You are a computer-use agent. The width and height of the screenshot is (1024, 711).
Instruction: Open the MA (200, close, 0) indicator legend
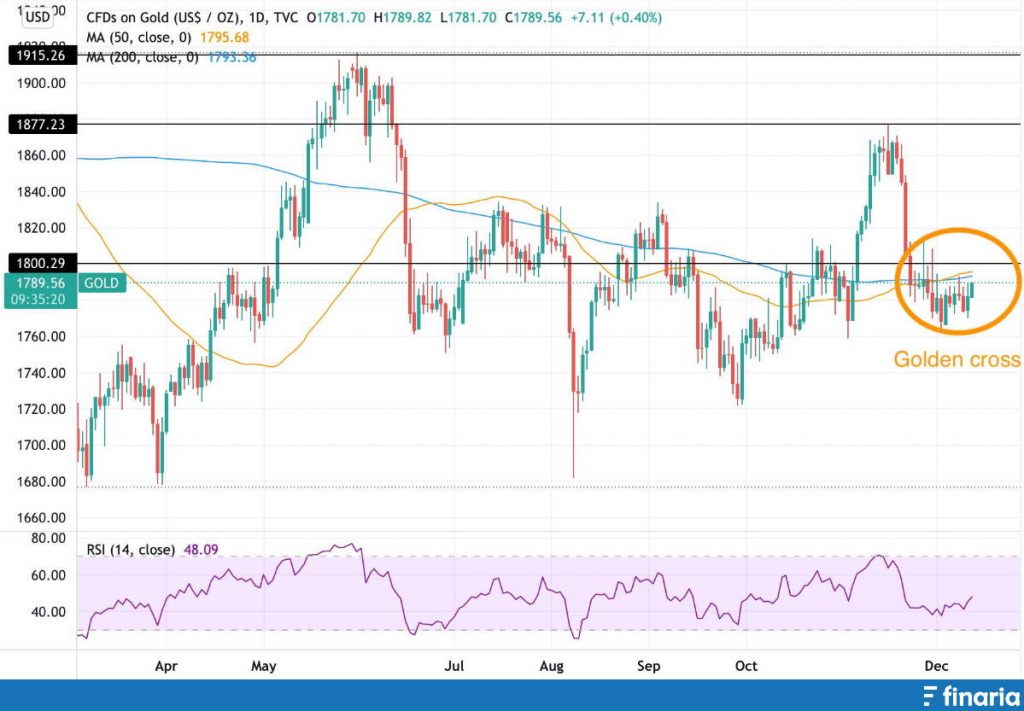[144, 57]
